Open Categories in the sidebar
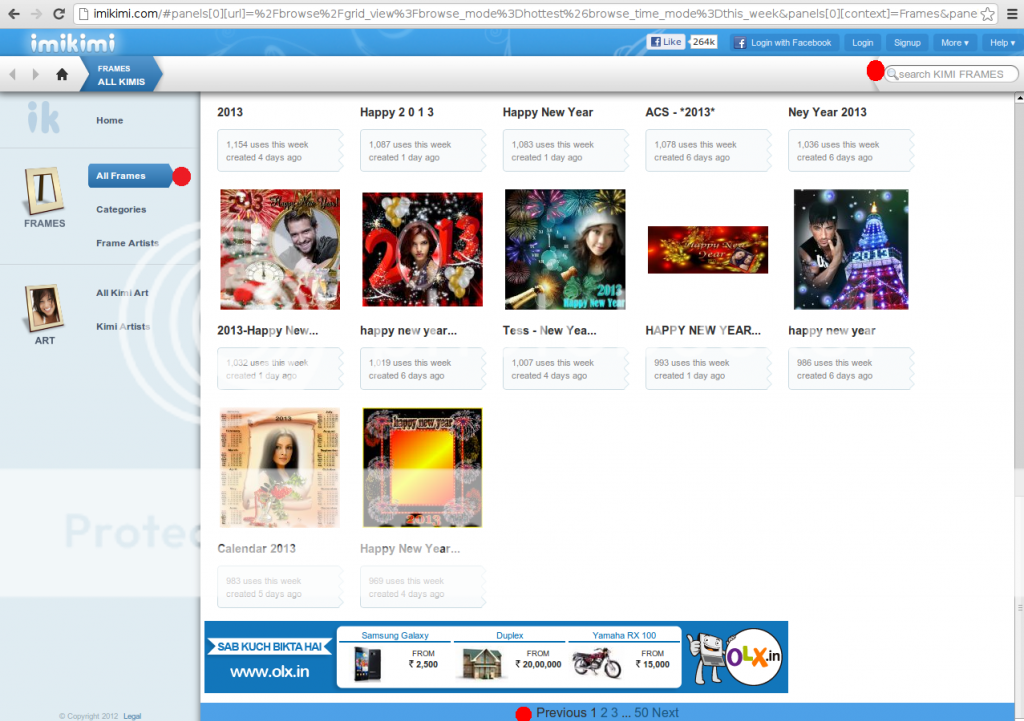Image resolution: width=1024 pixels, height=721 pixels. [x=121, y=210]
